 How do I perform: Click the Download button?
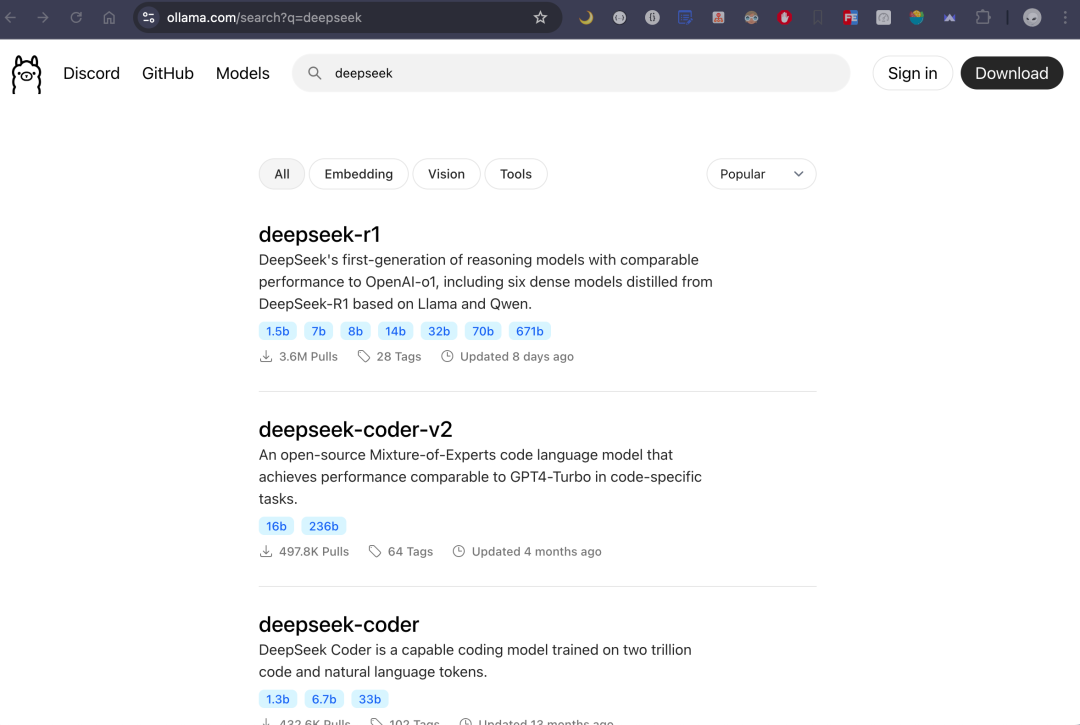tap(1011, 73)
